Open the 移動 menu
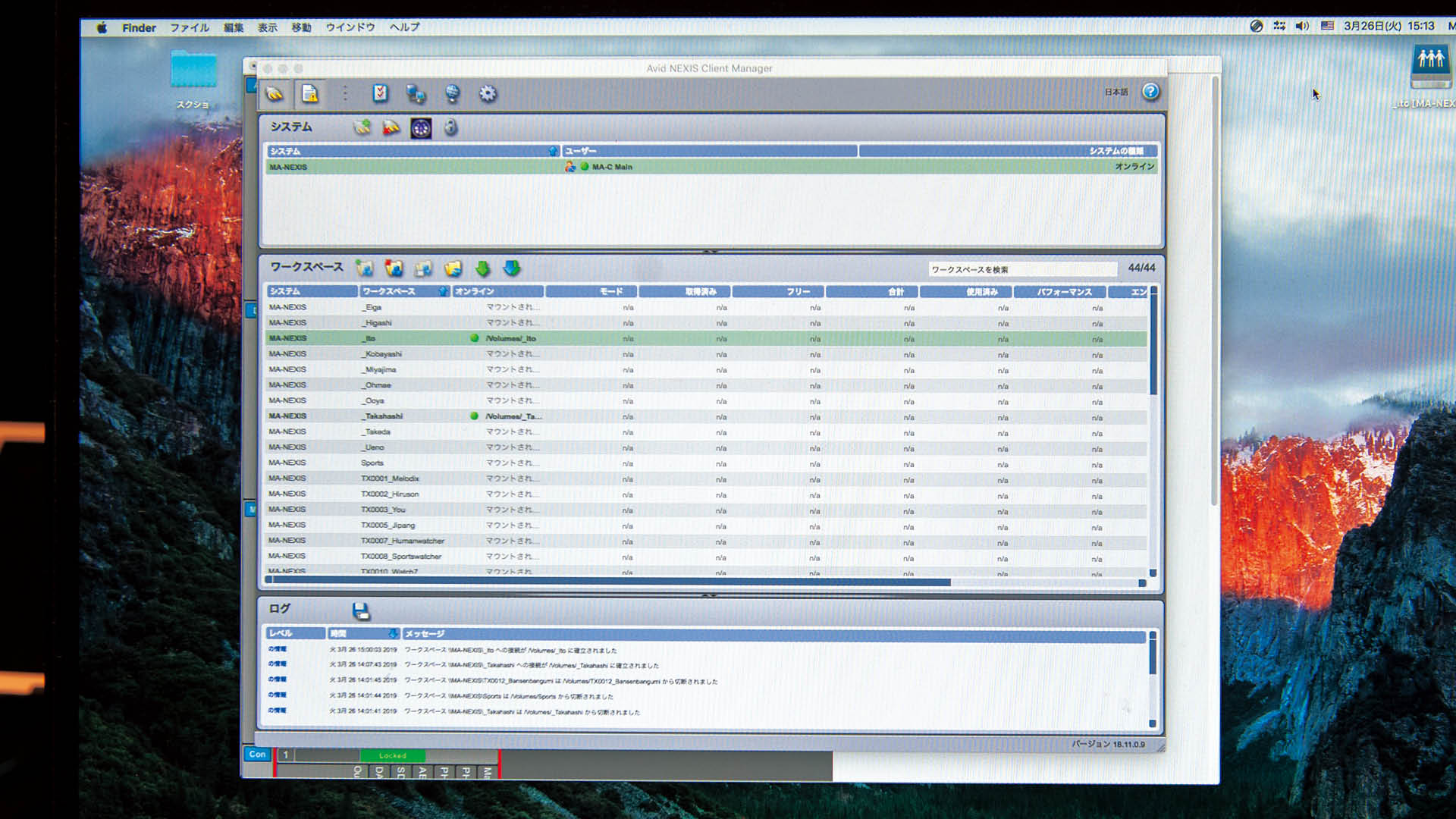Screen dimensions: 1456x819 (301, 27)
